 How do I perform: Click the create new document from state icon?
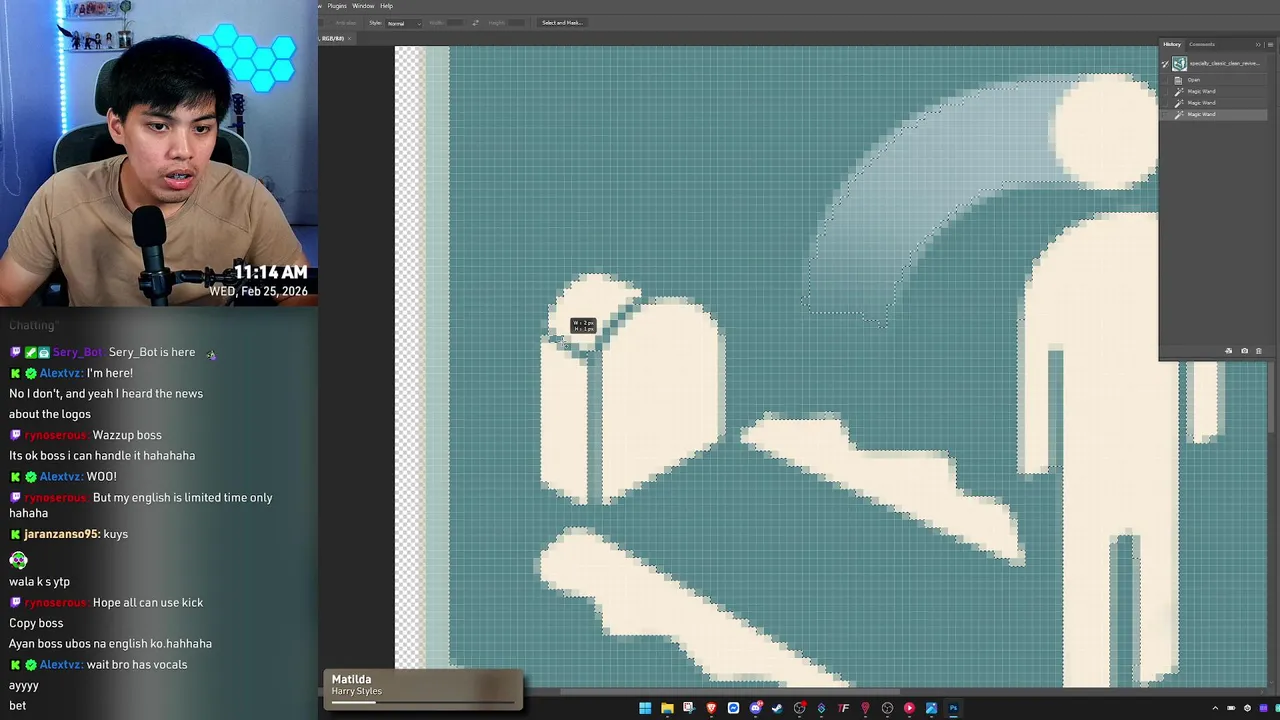click(x=1229, y=351)
